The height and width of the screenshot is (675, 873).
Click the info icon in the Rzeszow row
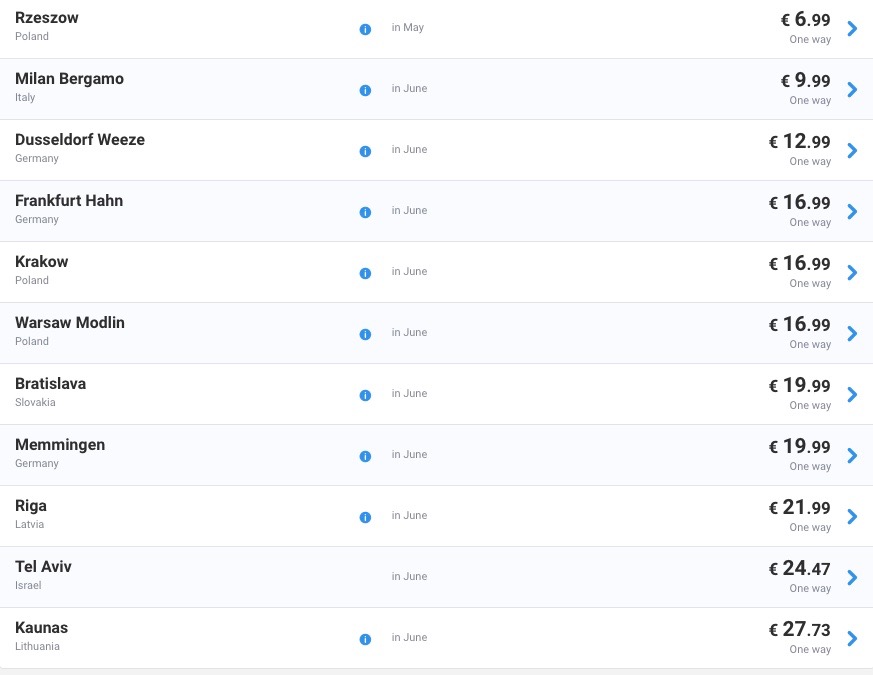(365, 30)
